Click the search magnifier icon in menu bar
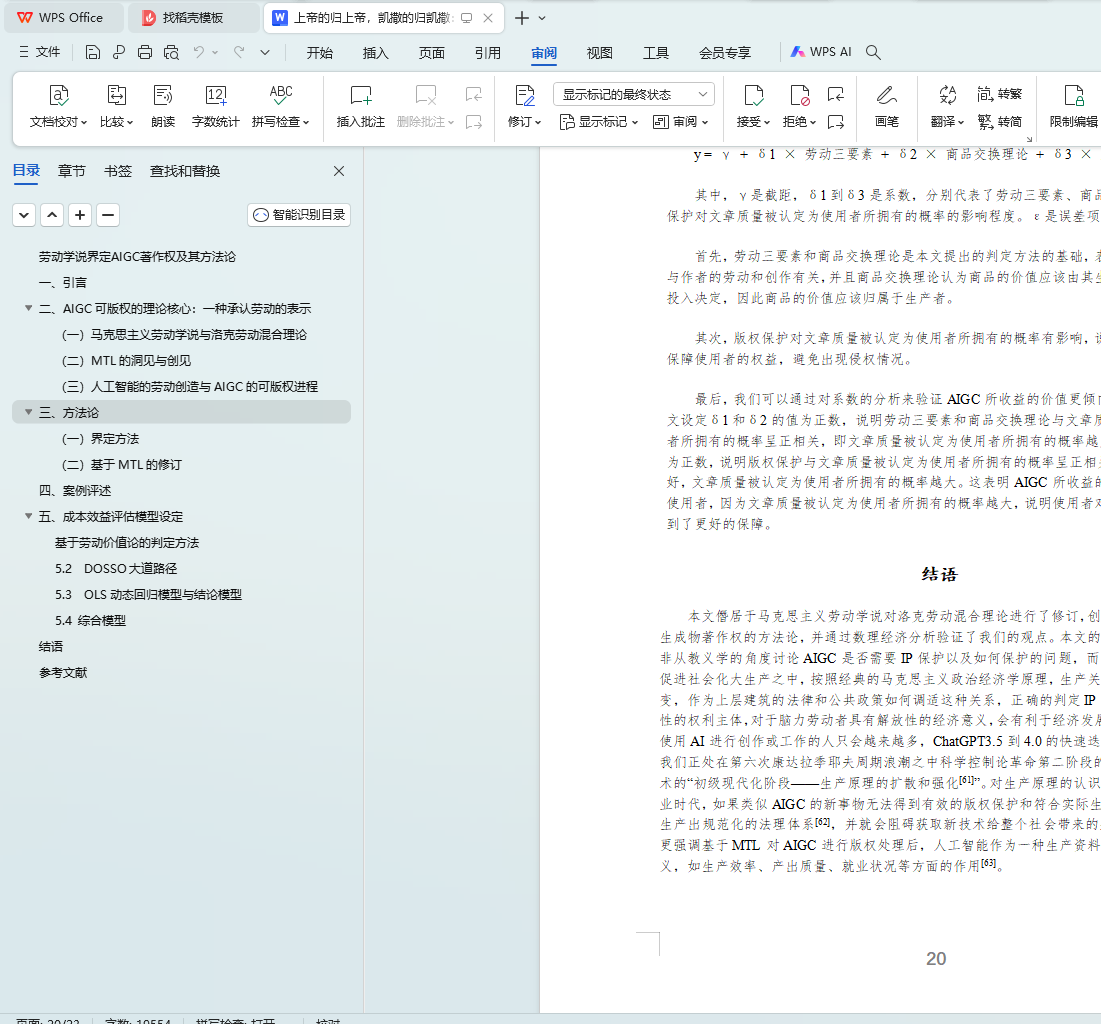Screen dimensions: 1101x1024 click(x=873, y=52)
